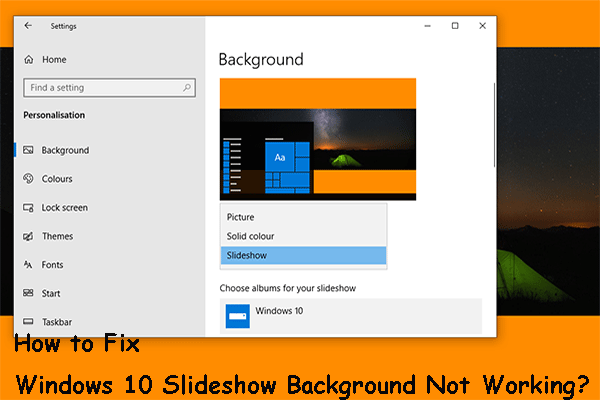Viewport: 600px width, 400px height.
Task: Open the Themes settings page
Action: (57, 236)
